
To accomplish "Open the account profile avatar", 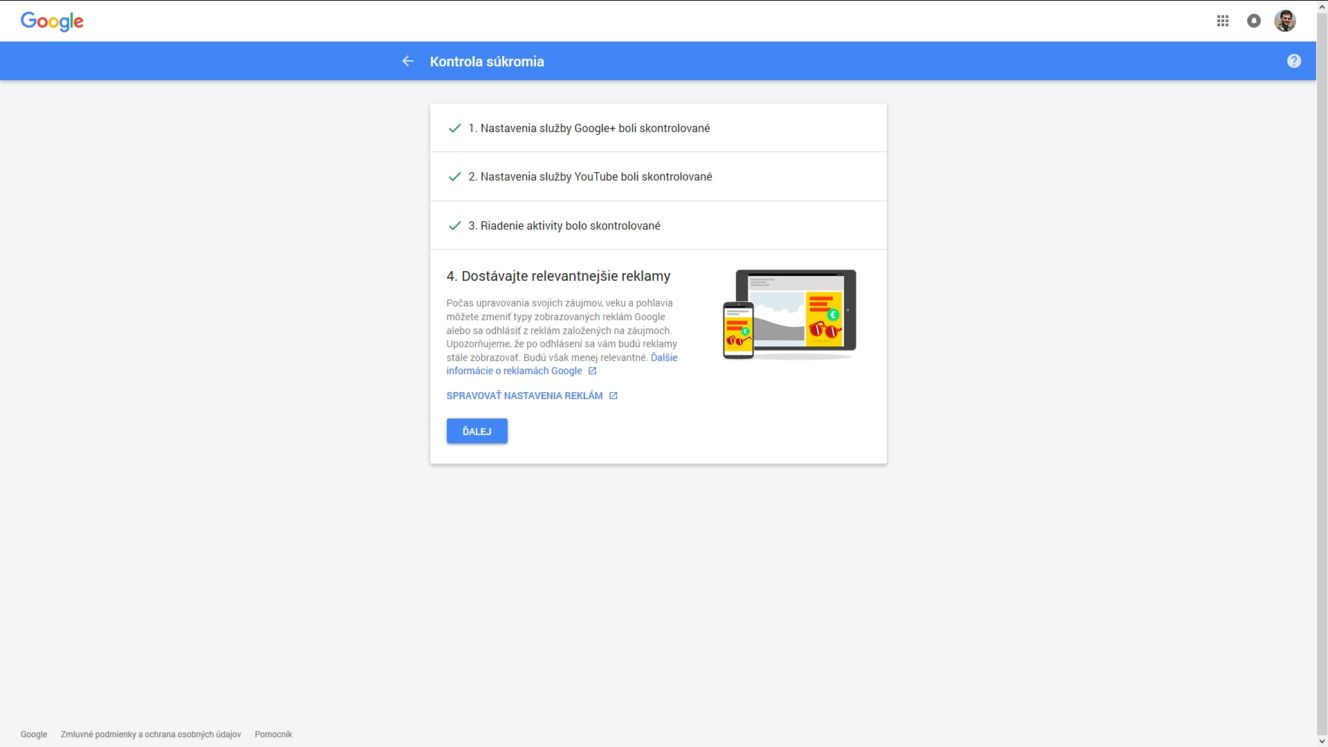I will pyautogui.click(x=1285, y=21).
